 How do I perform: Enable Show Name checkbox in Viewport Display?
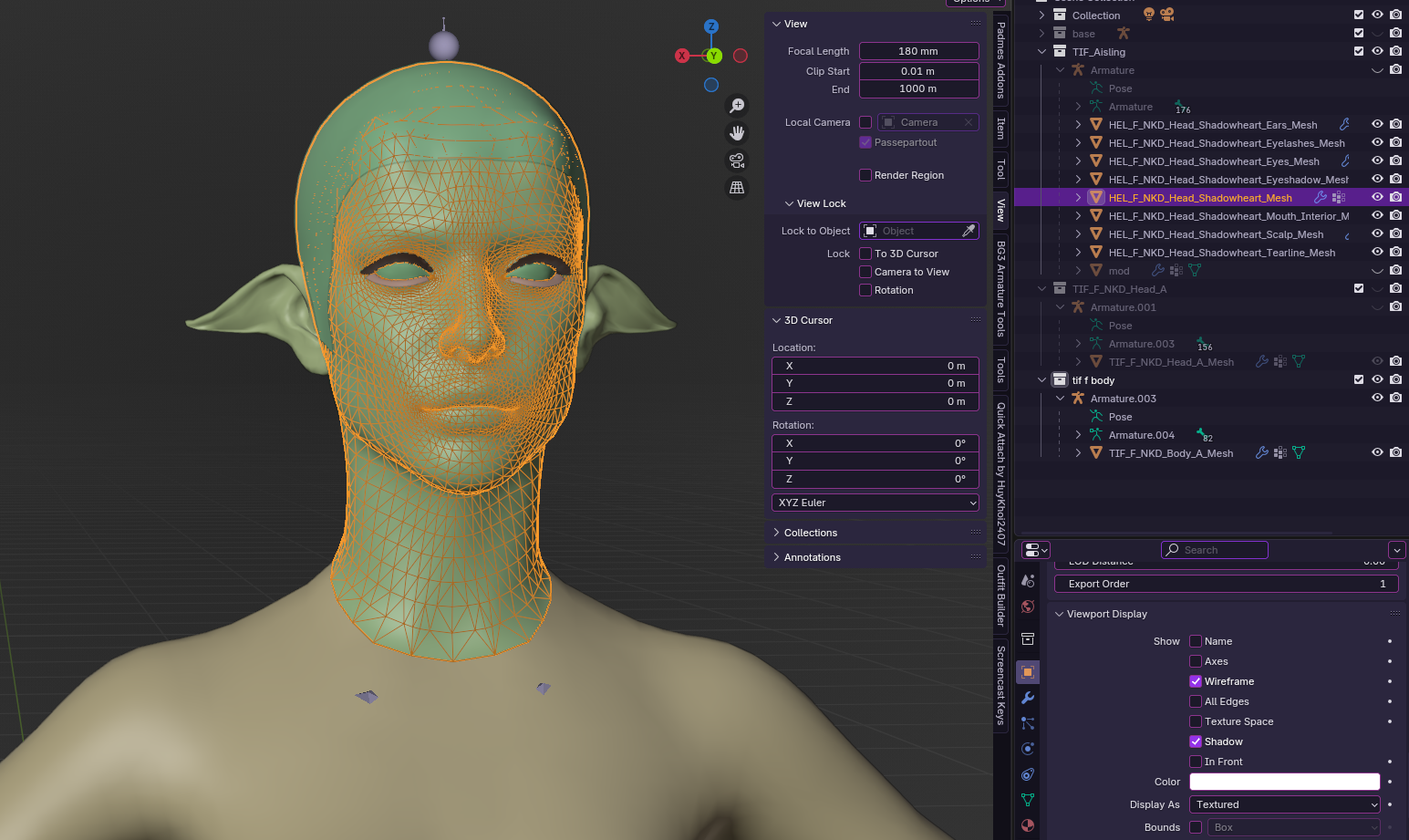pyautogui.click(x=1196, y=641)
